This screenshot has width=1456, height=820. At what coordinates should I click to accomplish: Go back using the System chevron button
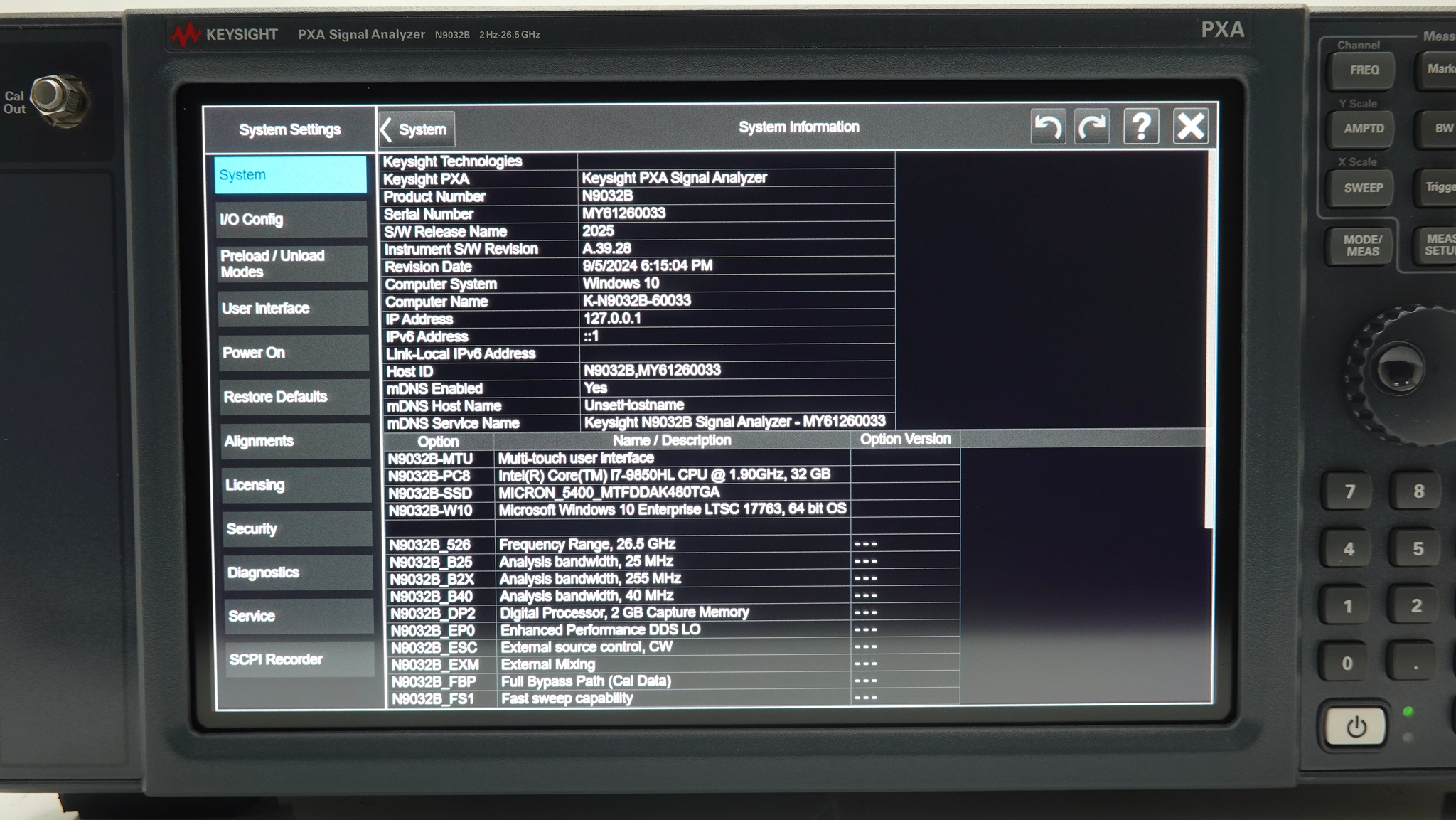[x=417, y=129]
